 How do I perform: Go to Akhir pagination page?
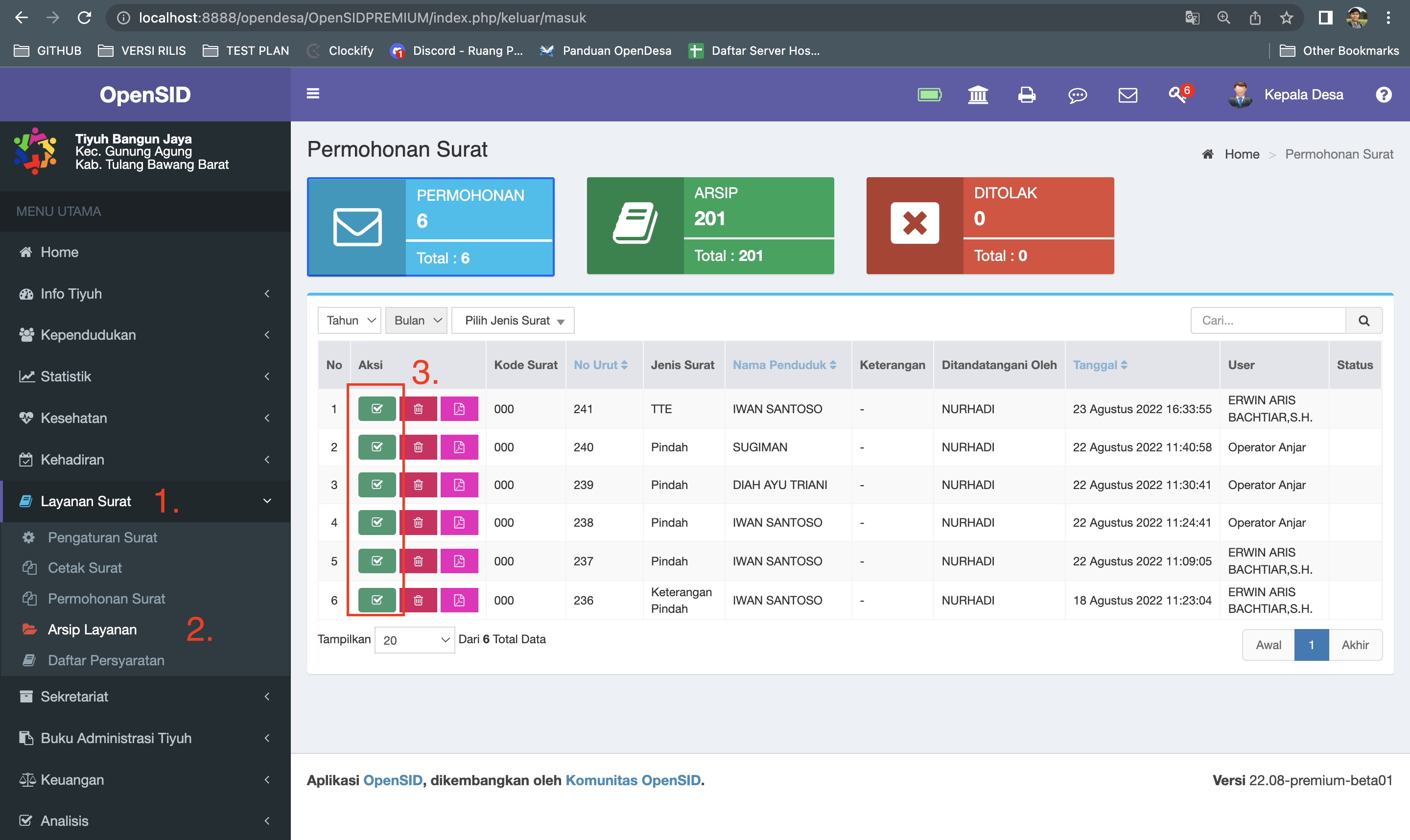[x=1355, y=645]
